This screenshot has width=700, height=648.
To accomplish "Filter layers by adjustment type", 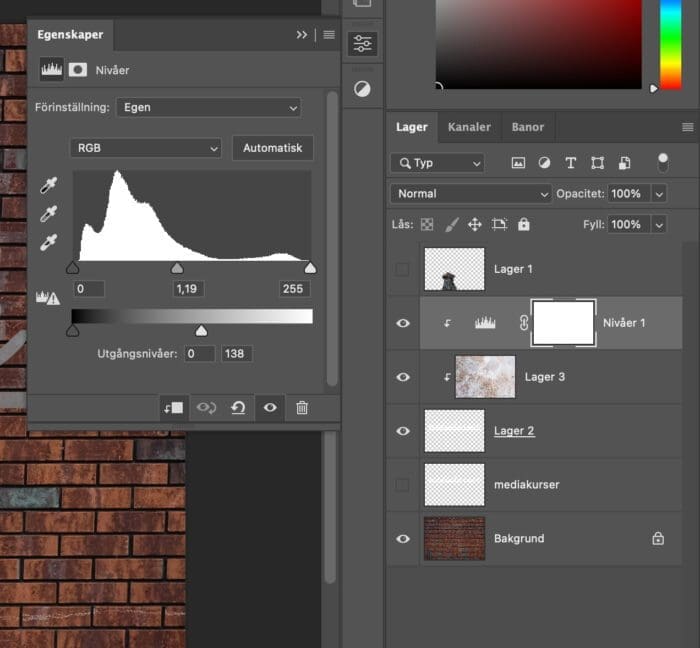I will (x=544, y=163).
